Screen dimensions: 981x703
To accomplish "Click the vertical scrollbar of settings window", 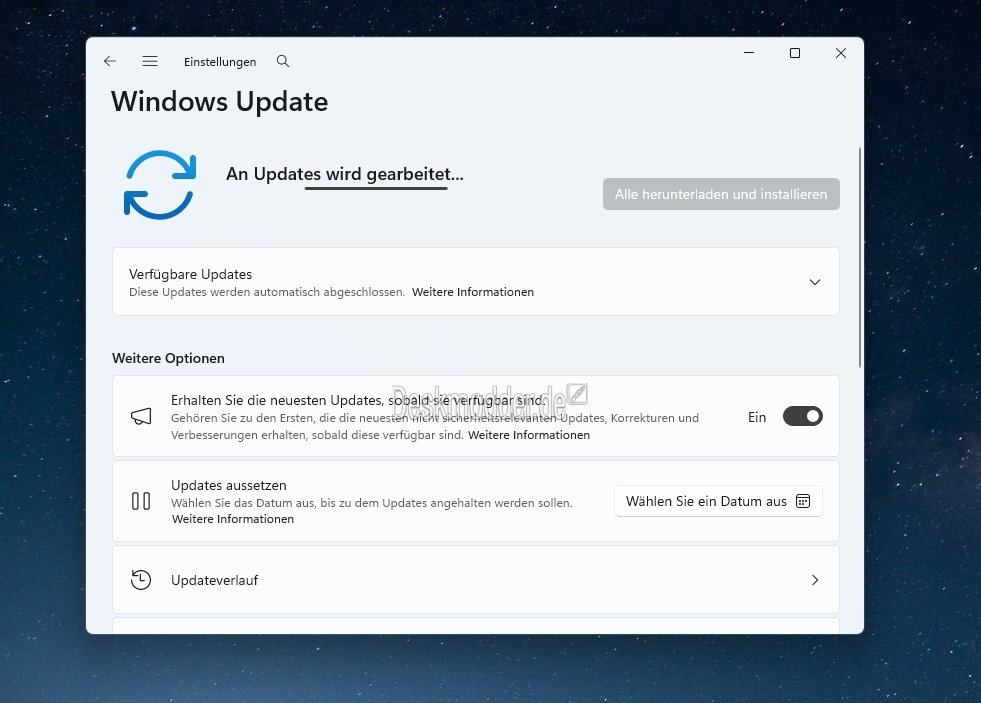I will pos(860,257).
